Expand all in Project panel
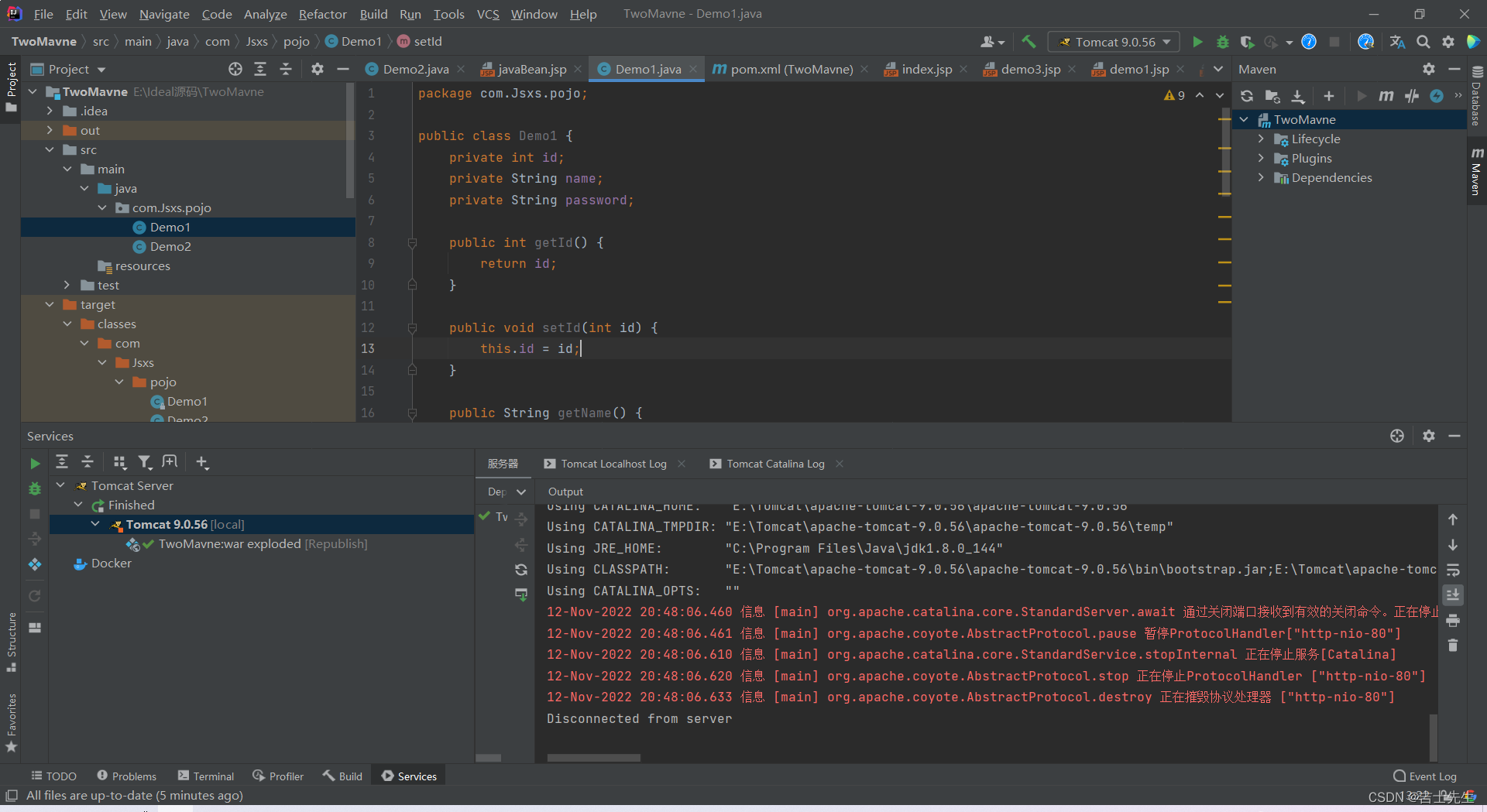1487x812 pixels. (x=260, y=69)
